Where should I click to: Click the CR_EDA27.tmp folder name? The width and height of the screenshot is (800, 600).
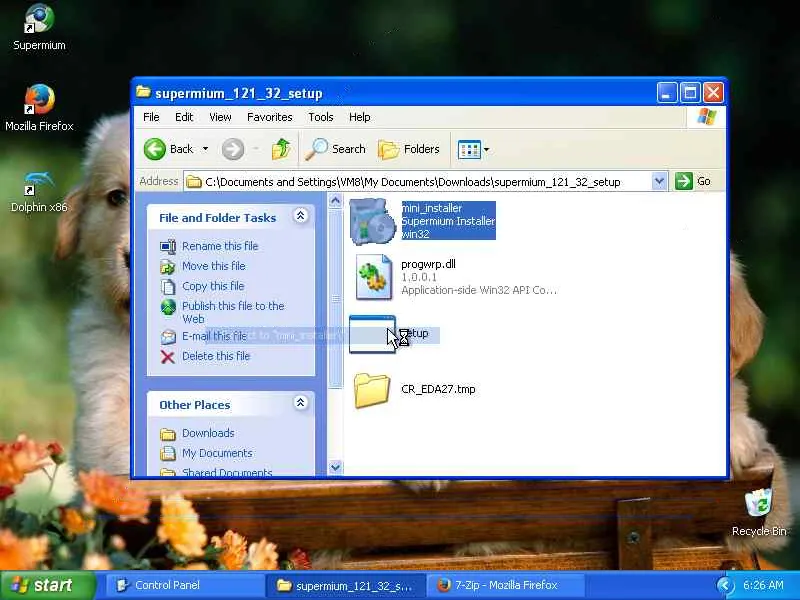438,389
